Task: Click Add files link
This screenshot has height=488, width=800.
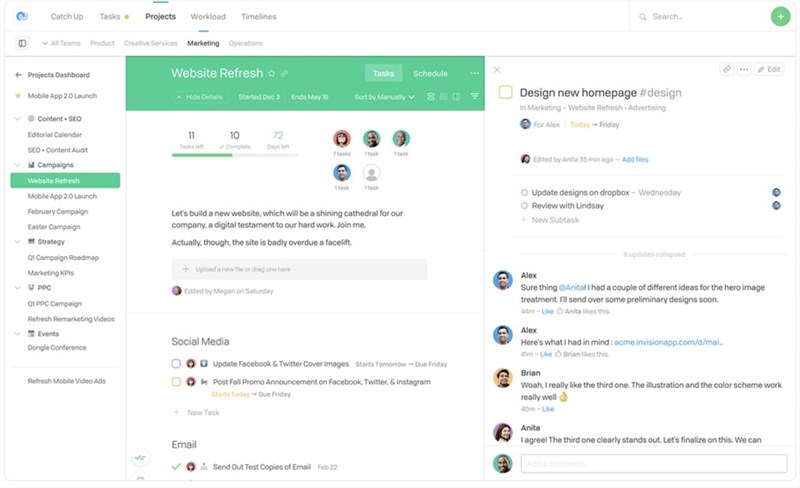Action: (x=635, y=159)
